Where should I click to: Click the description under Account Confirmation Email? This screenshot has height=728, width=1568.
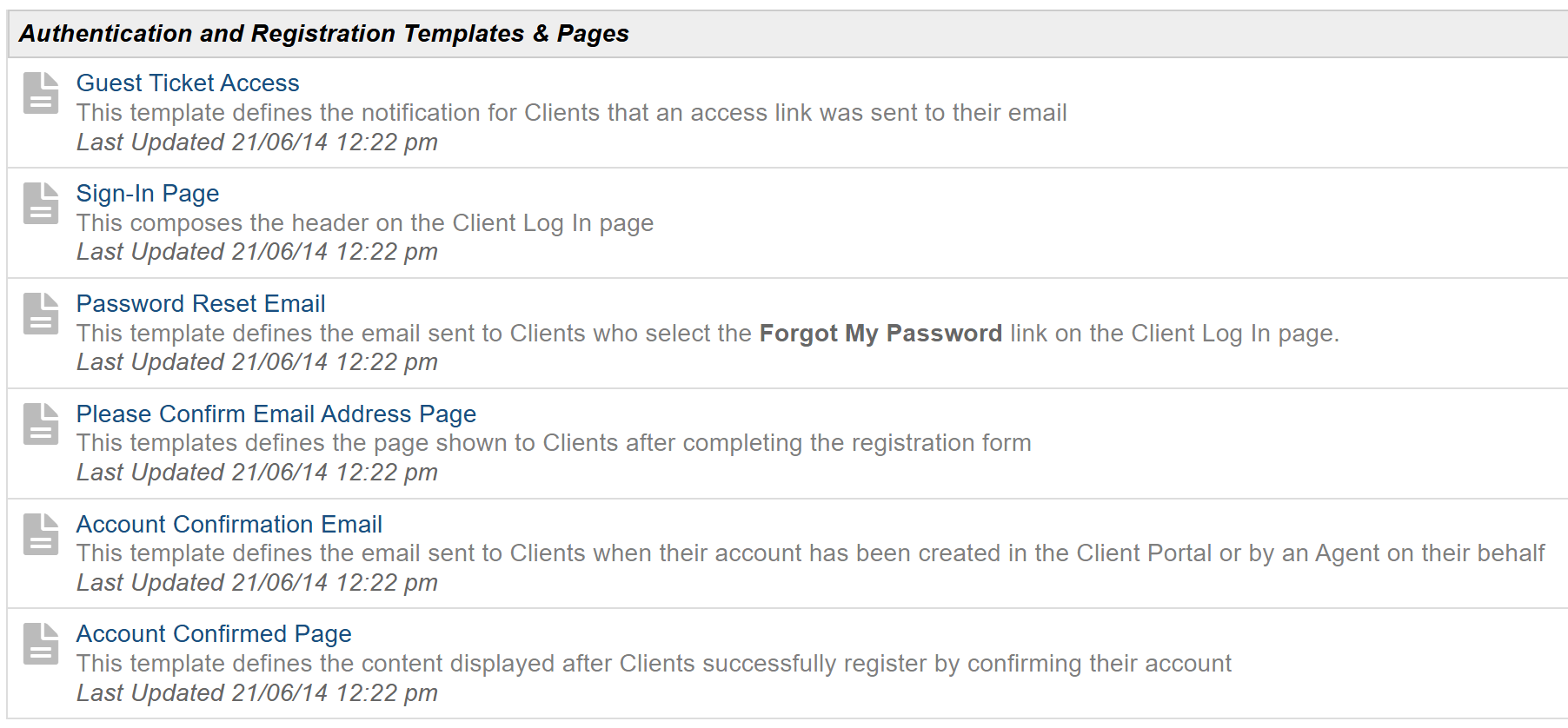tap(810, 553)
